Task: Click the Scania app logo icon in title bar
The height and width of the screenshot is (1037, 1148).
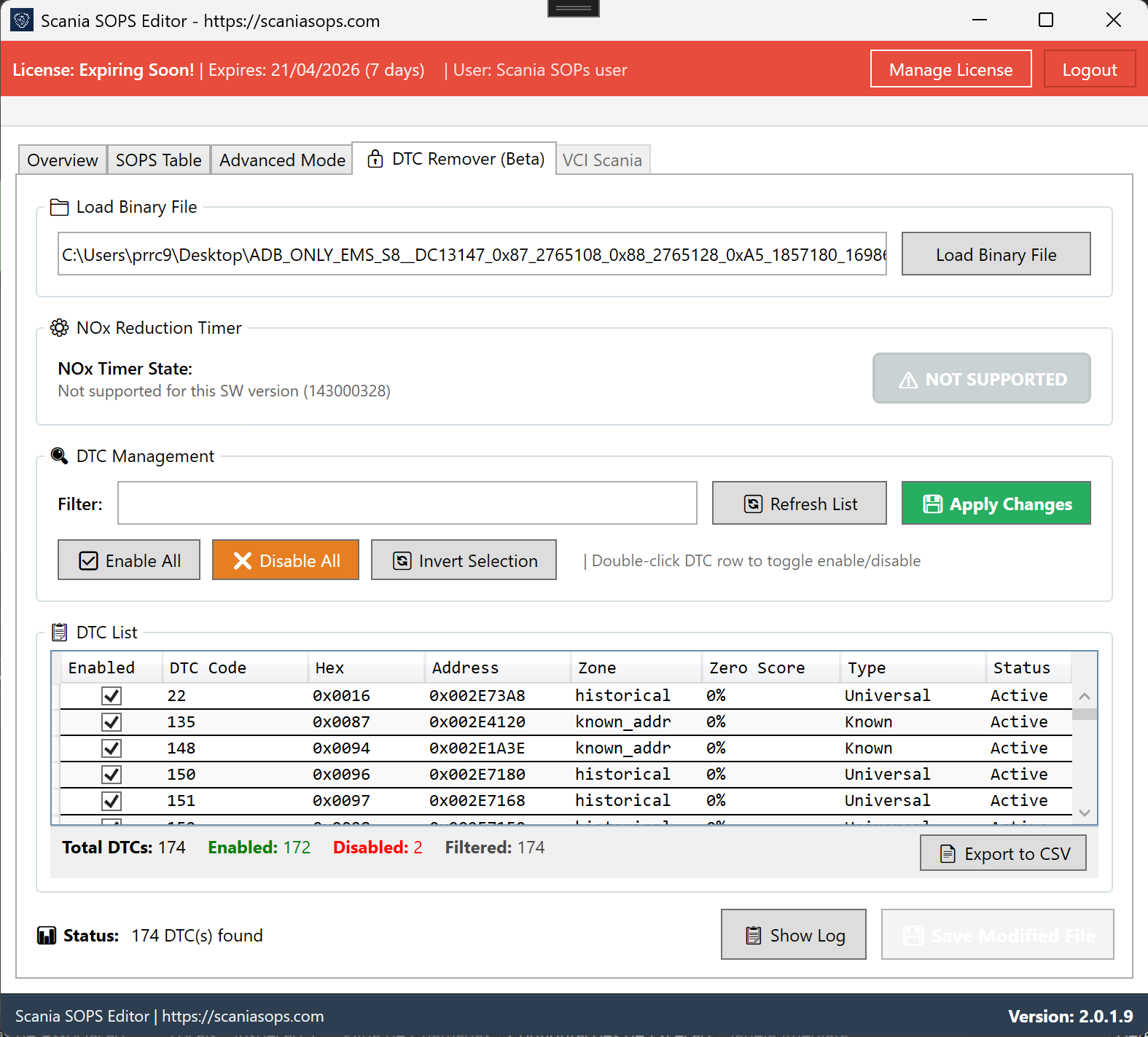Action: pos(22,20)
